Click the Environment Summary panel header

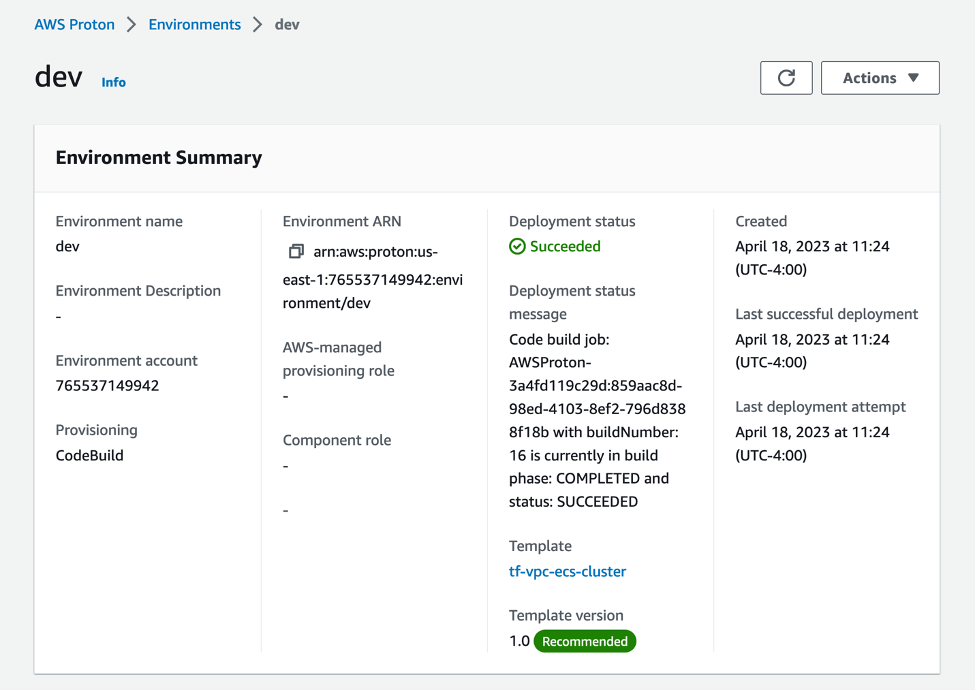point(159,157)
